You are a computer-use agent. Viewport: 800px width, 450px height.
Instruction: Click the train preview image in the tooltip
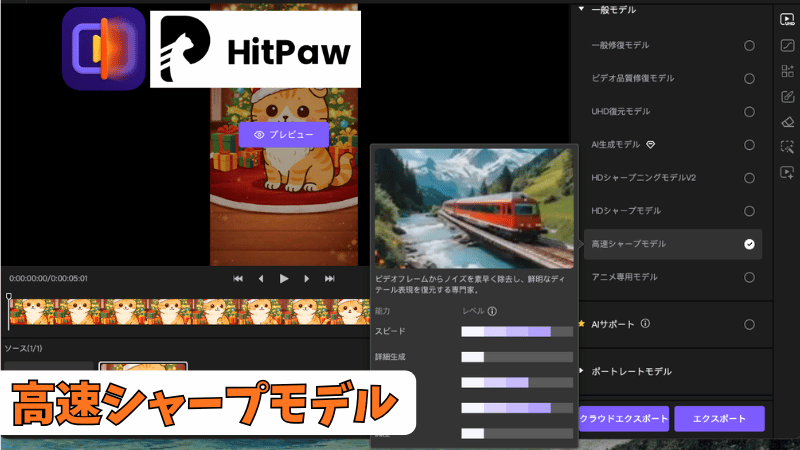[x=474, y=209]
